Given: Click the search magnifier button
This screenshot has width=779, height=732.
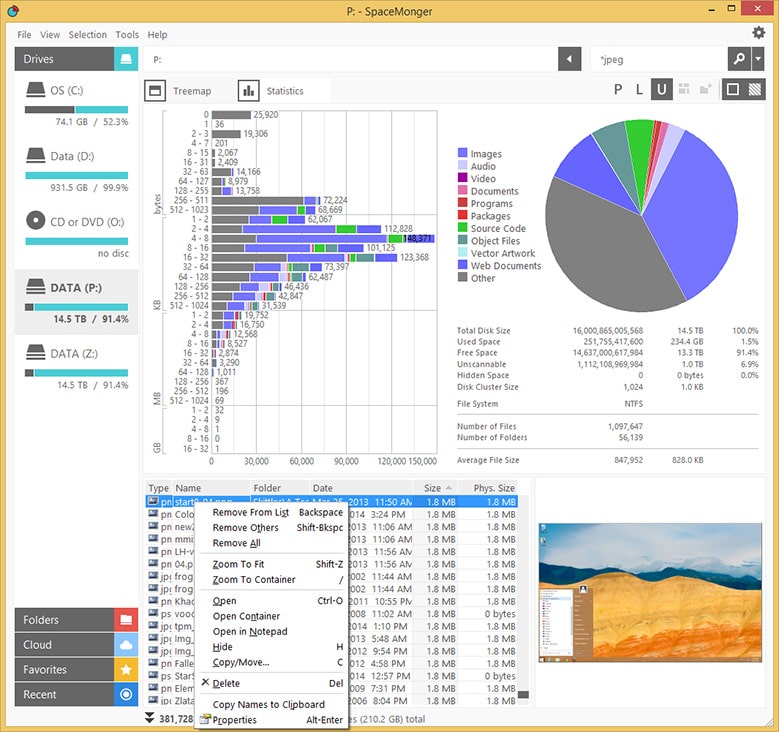Looking at the screenshot, I should (x=739, y=59).
